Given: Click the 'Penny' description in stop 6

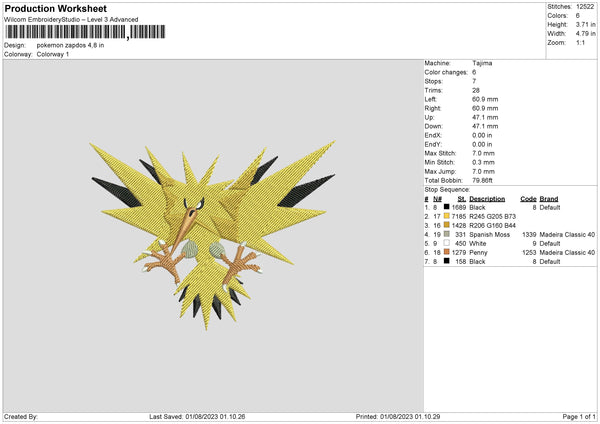Looking at the screenshot, I should (478, 253).
